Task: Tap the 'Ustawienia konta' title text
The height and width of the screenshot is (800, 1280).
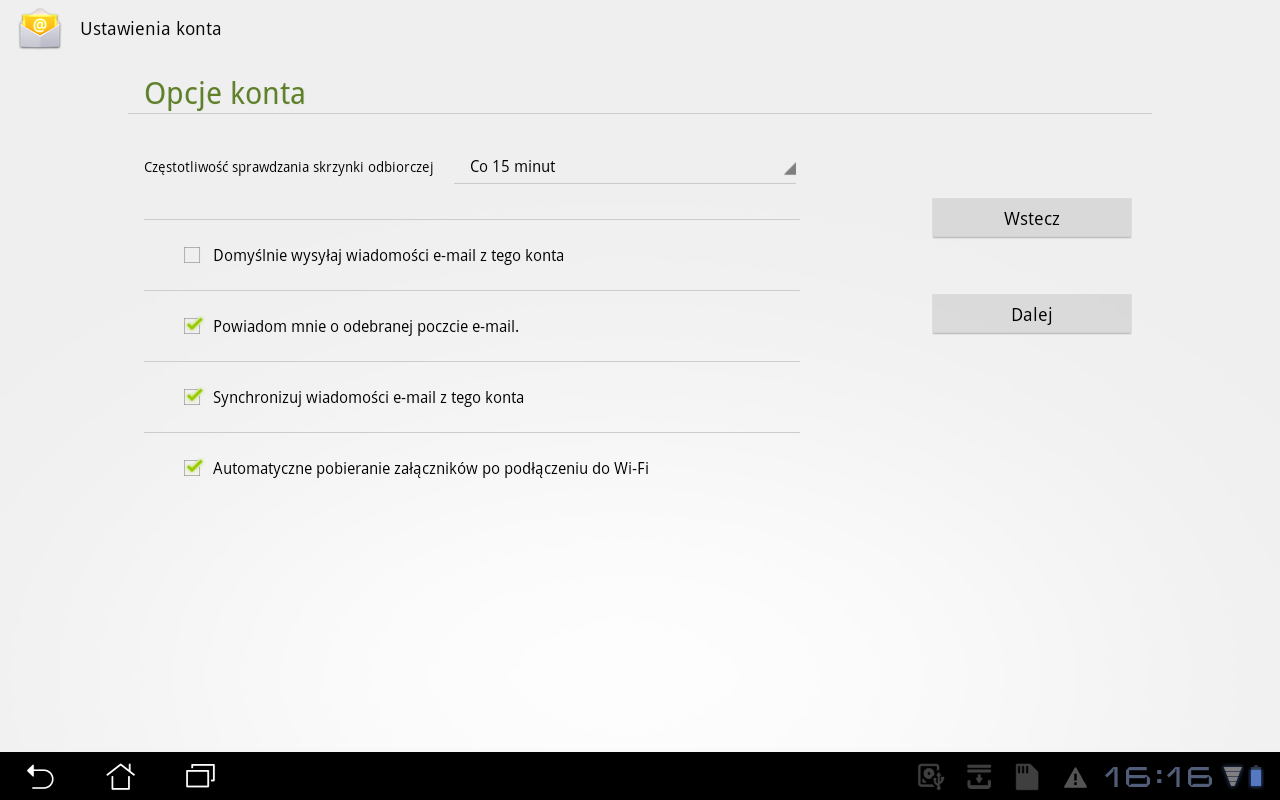Action: pyautogui.click(x=151, y=29)
